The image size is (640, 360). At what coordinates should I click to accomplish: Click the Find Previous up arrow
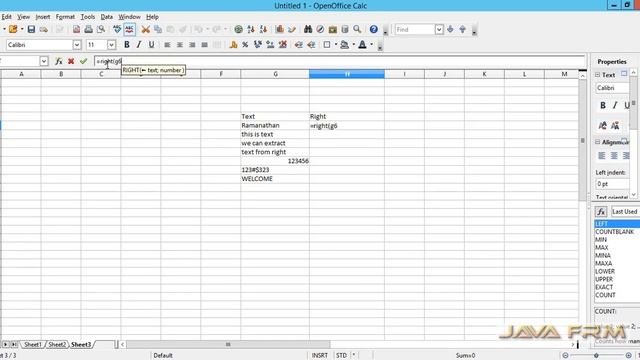[462, 29]
